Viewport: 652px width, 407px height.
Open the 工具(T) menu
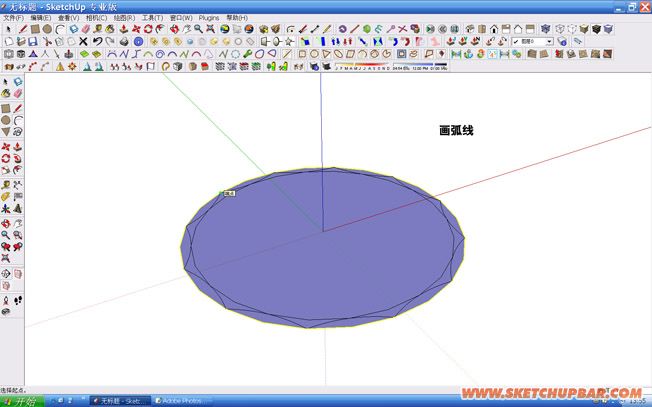click(152, 18)
